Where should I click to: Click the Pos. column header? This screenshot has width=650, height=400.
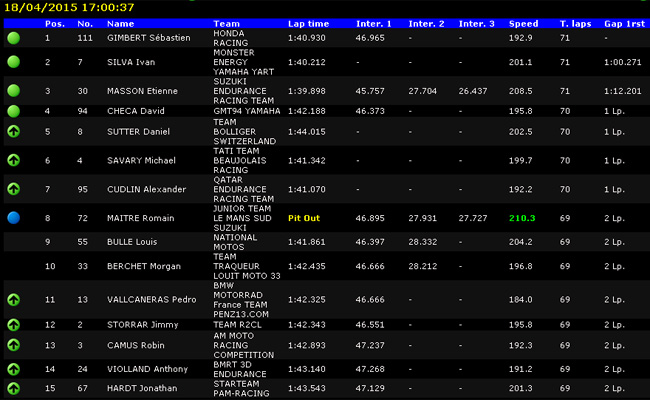(54, 22)
